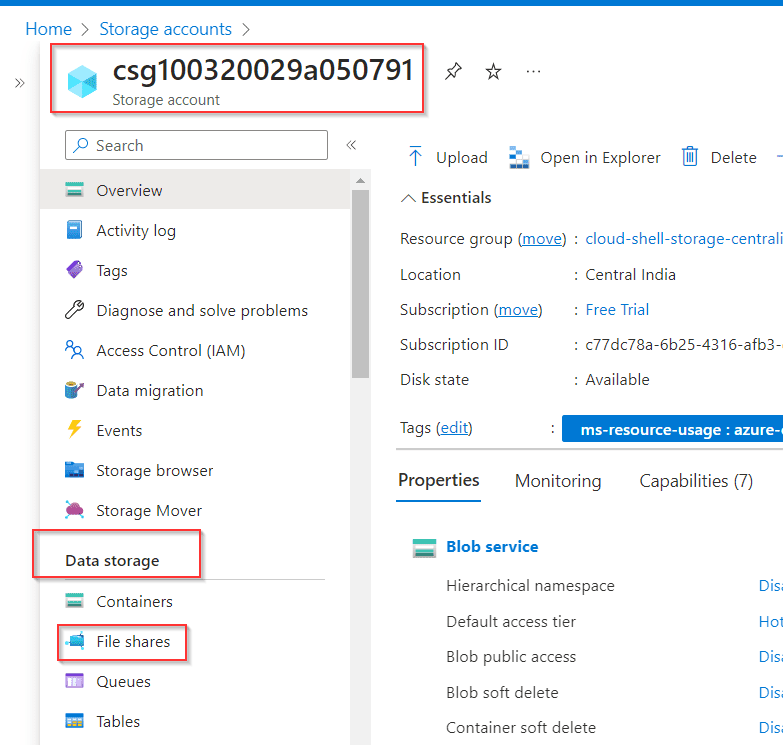Viewport: 783px width, 745px height.
Task: Click edit link next to Tags
Action: coord(454,428)
